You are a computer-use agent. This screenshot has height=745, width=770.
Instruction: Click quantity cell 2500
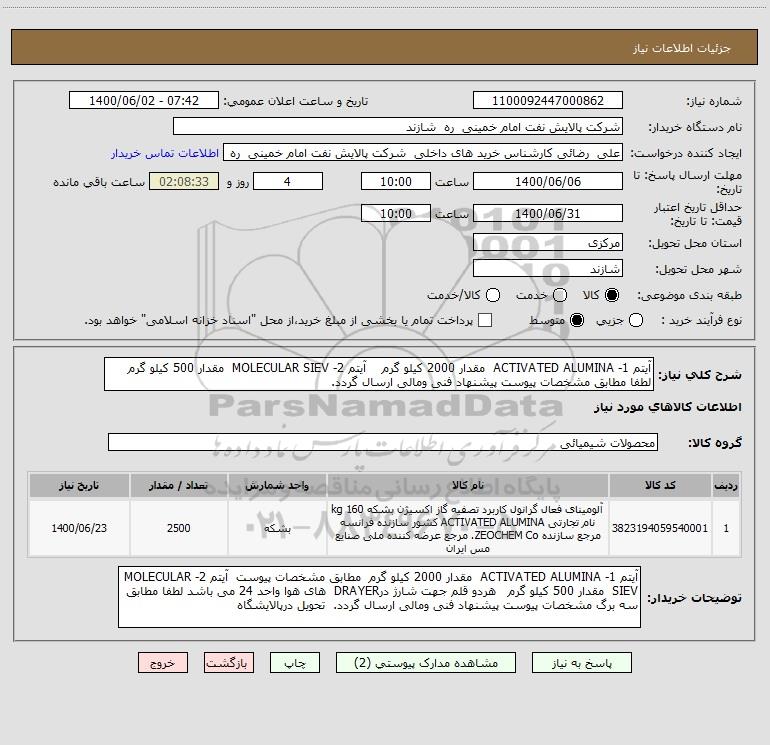178,528
